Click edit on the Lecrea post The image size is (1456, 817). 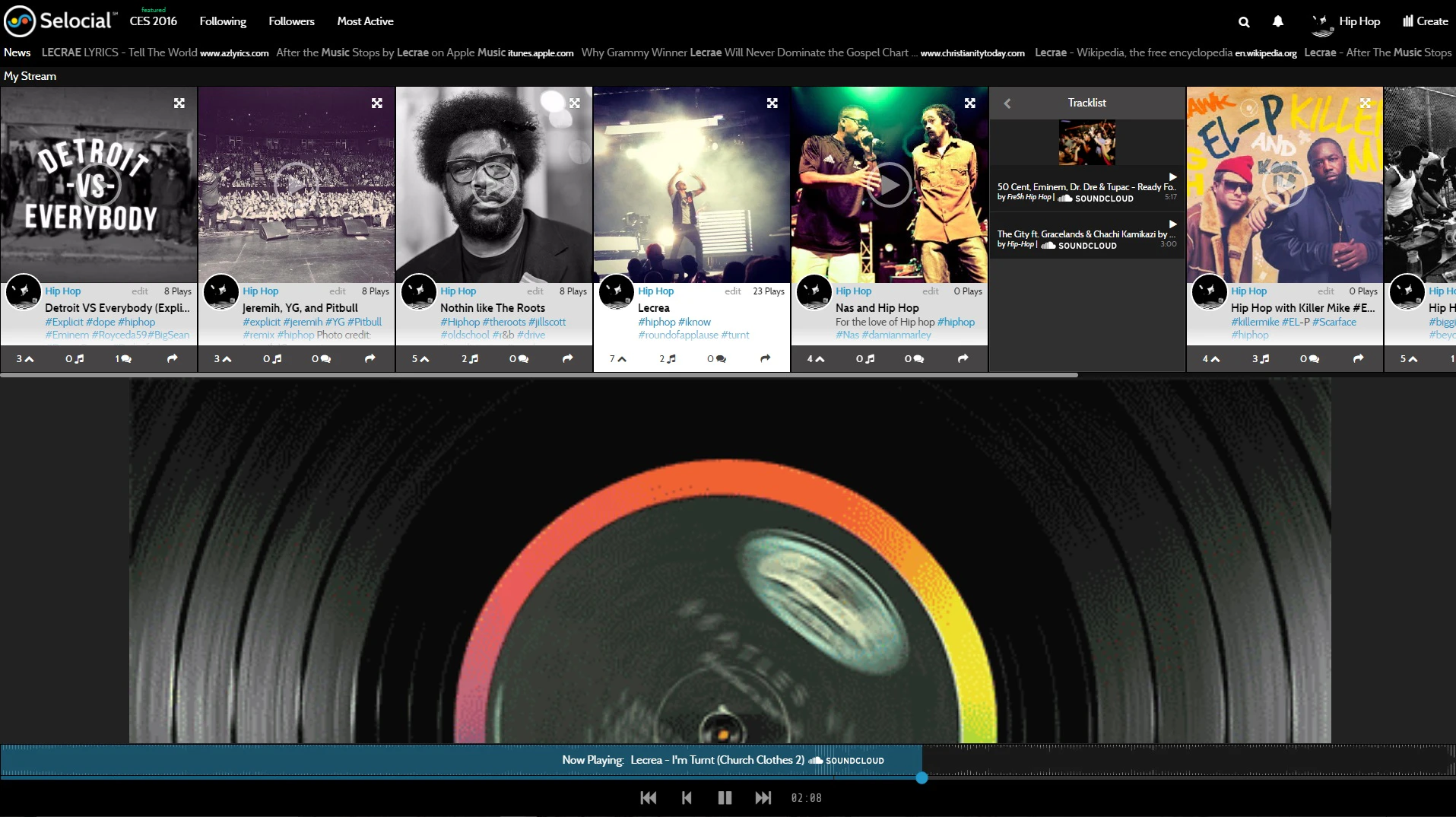[733, 291]
